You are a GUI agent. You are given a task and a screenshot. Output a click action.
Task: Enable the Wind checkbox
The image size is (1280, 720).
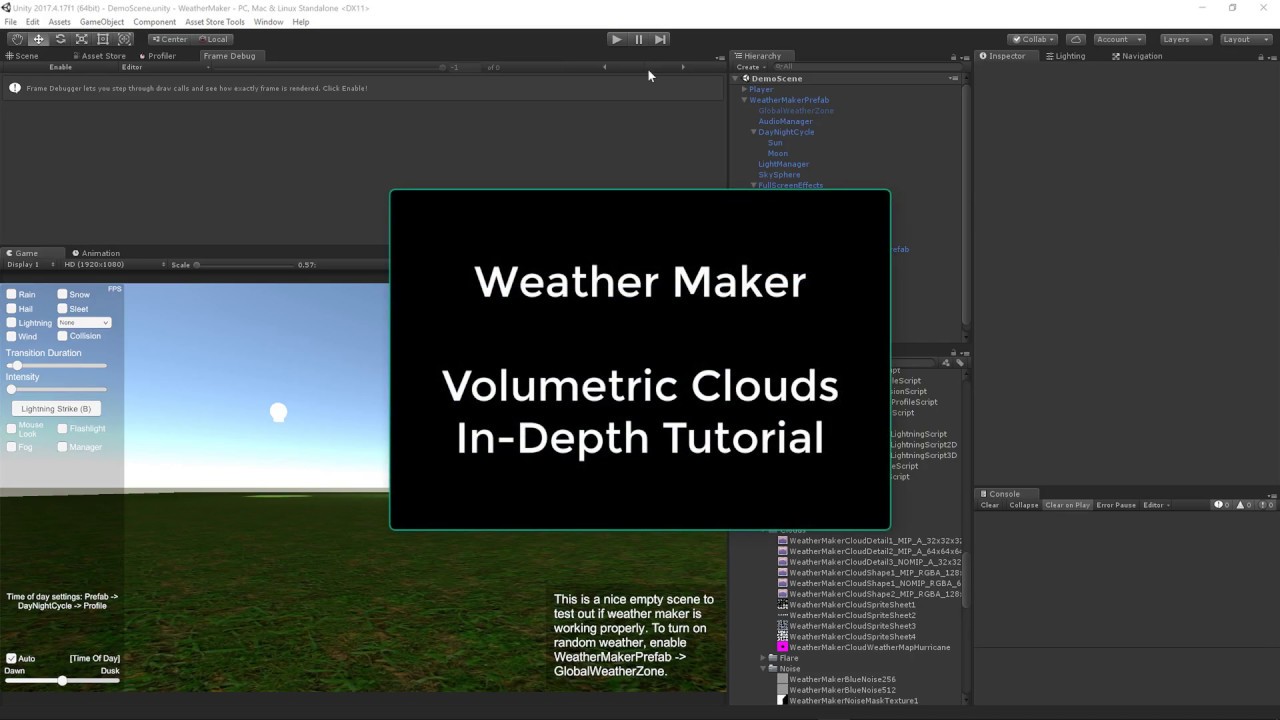point(11,336)
